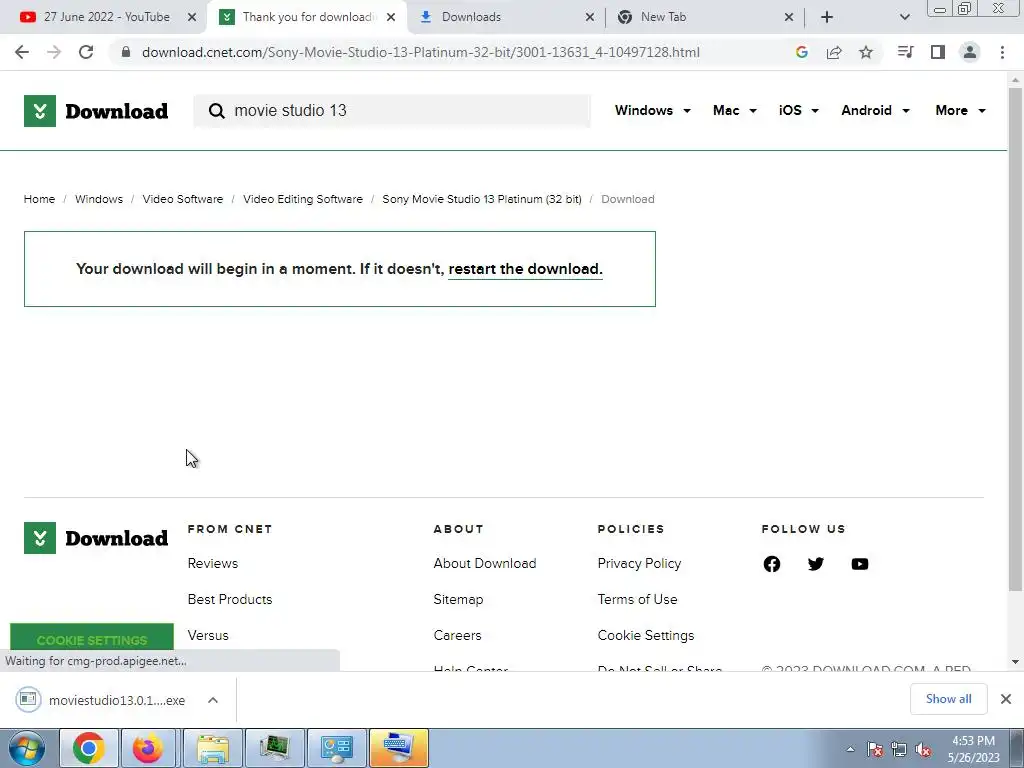Open the Sony Movie Studio 13 Platinum breadcrumb

481,199
